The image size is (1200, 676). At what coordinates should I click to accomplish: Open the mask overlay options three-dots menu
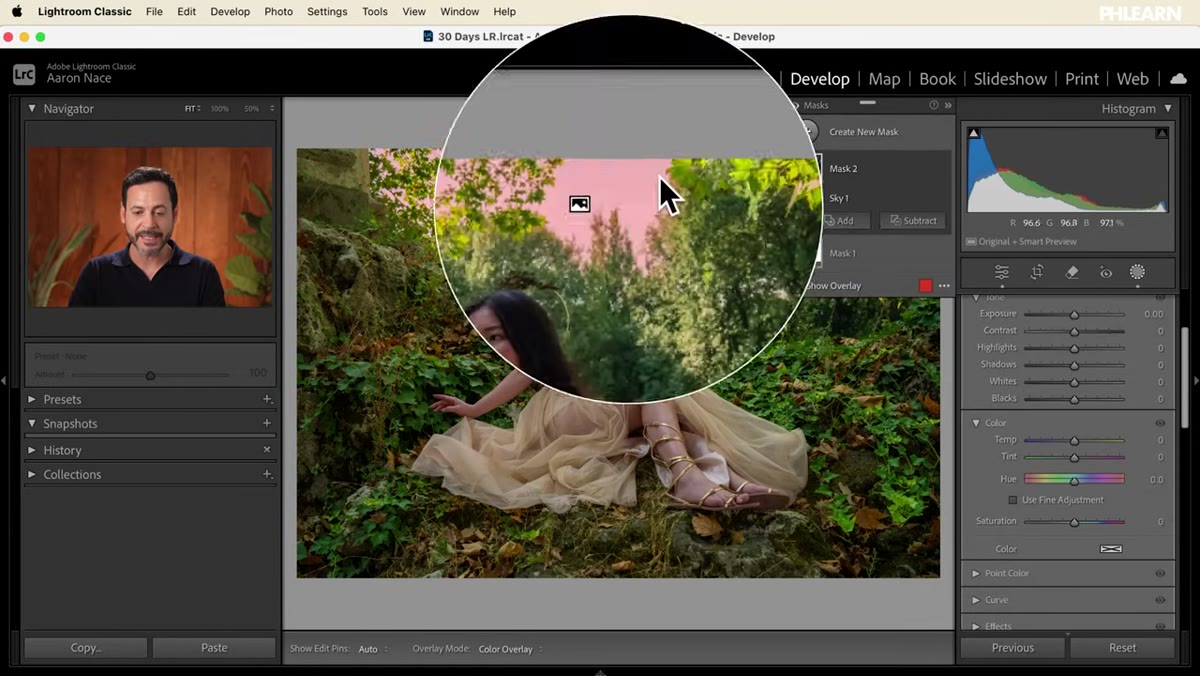pyautogui.click(x=944, y=286)
